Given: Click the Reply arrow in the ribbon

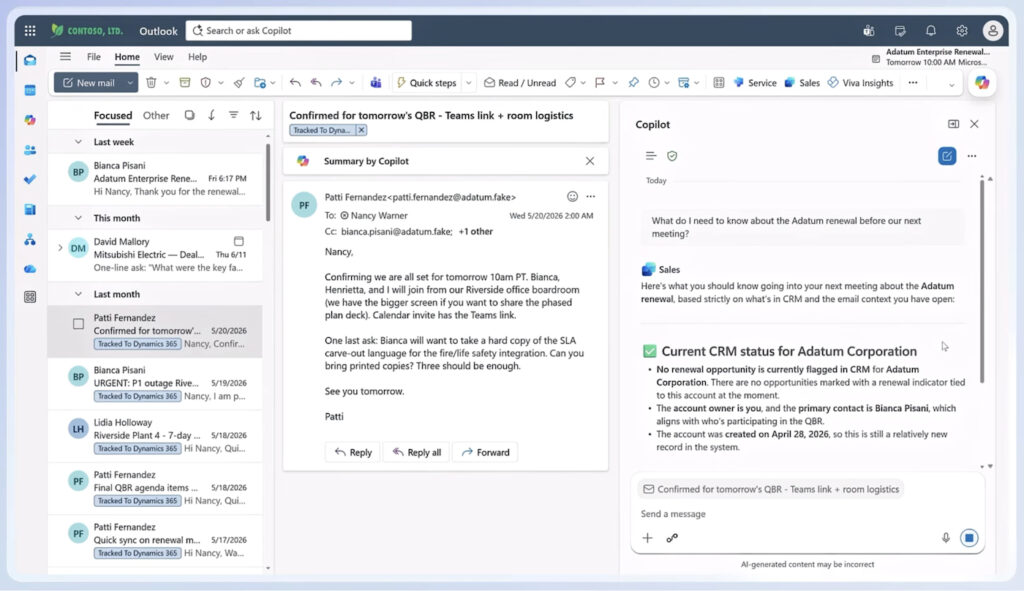Looking at the screenshot, I should (x=295, y=83).
